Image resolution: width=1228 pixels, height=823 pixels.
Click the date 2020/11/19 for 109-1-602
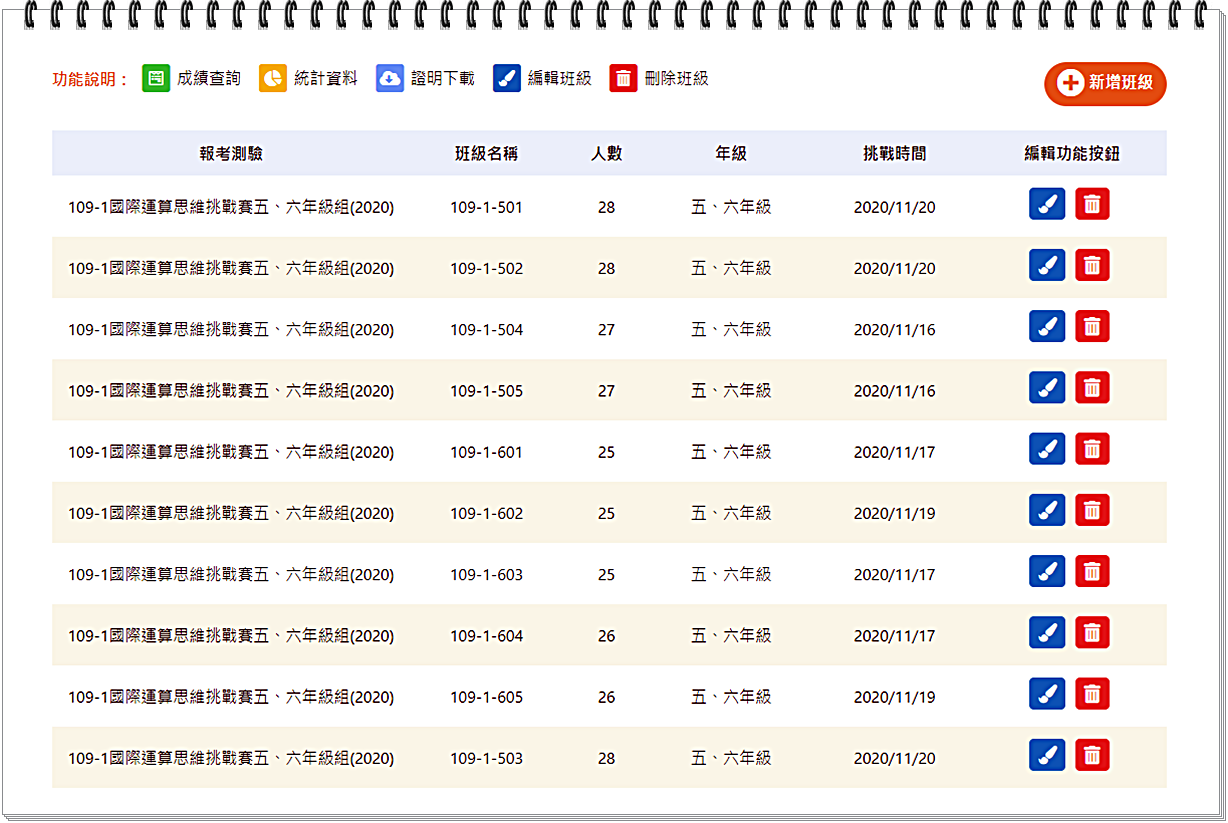pos(895,514)
